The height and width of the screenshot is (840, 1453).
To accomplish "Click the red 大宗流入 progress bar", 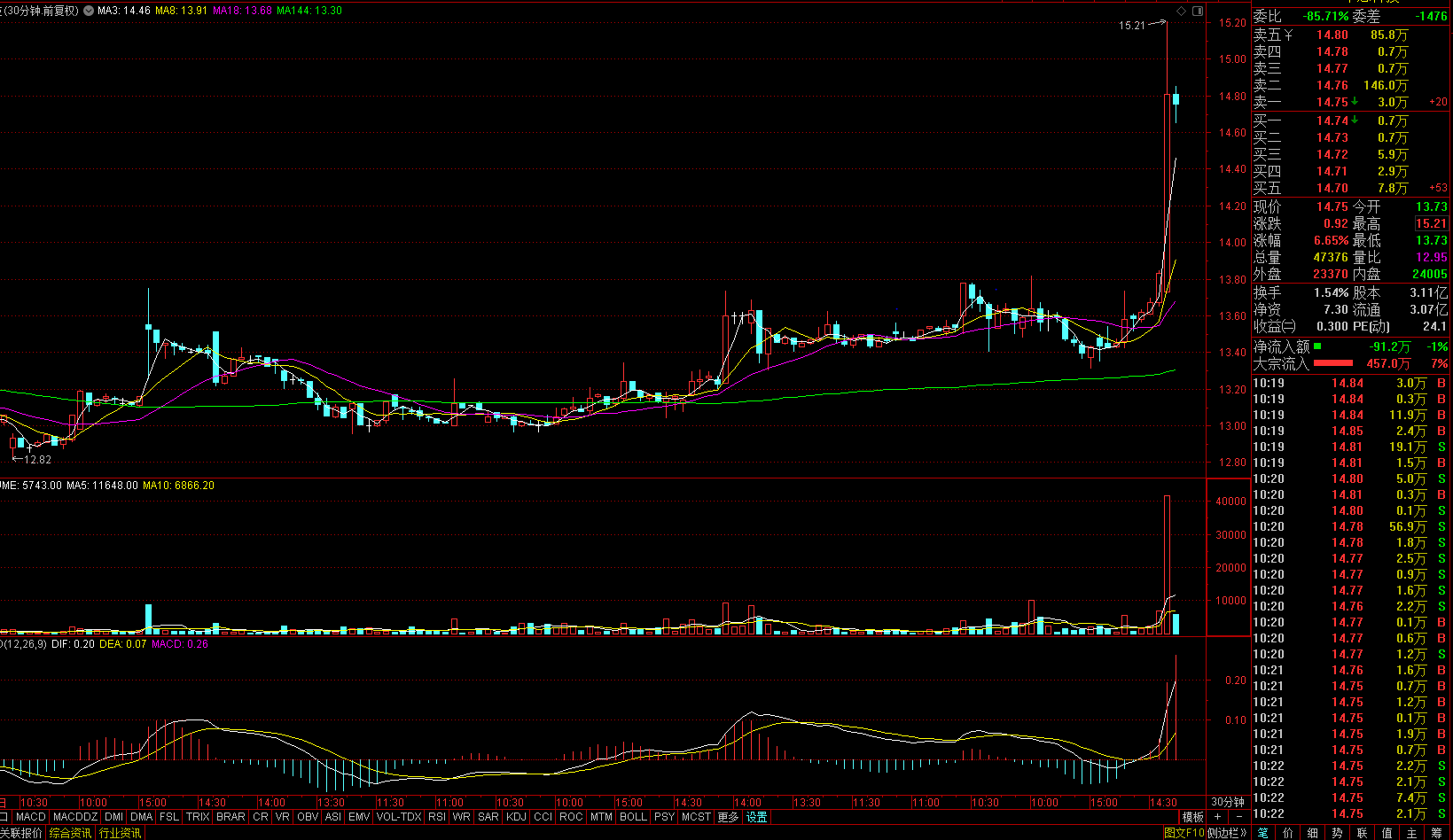I will [1333, 363].
